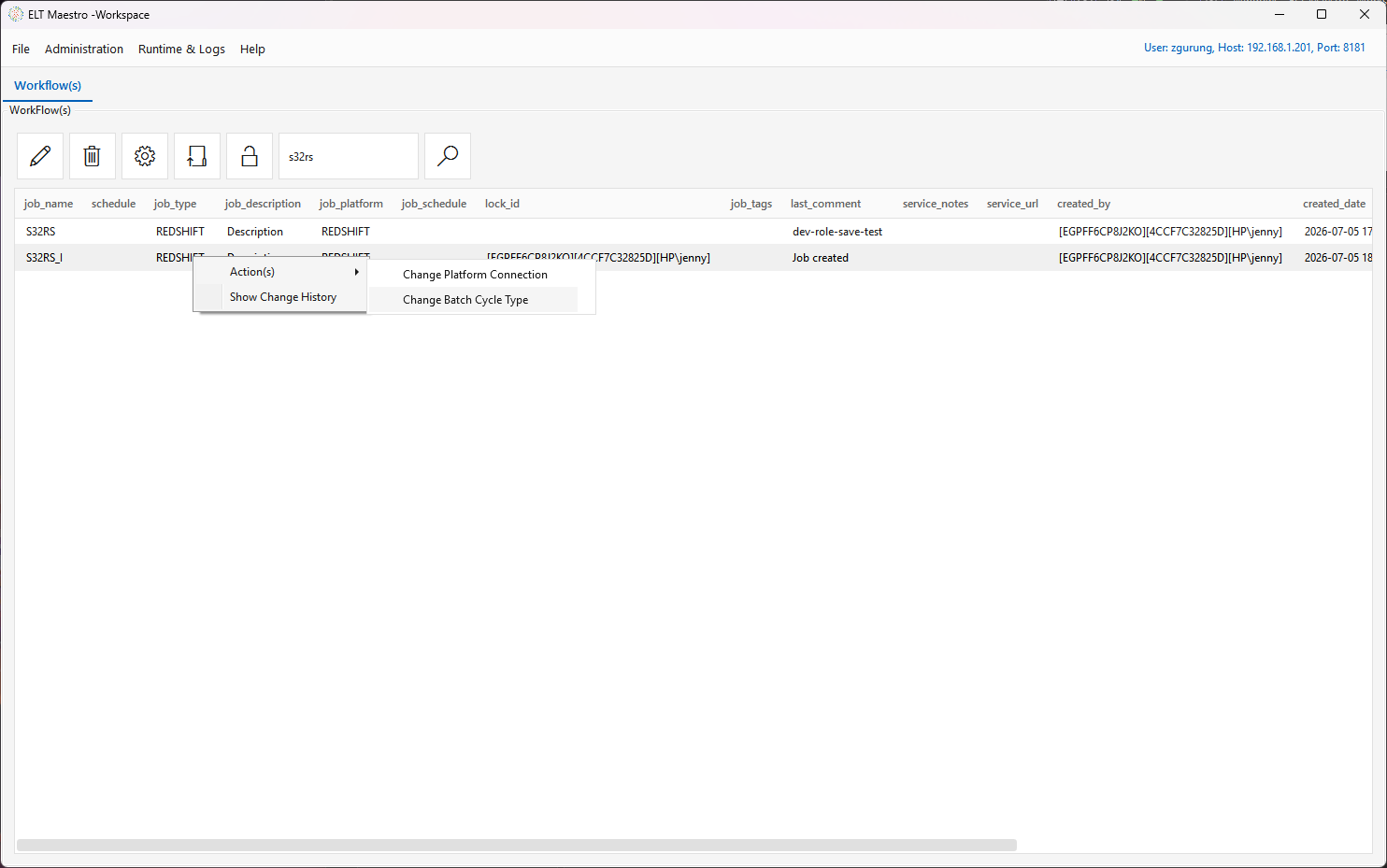Click the lock_id value in S32RS_I row

point(598,258)
